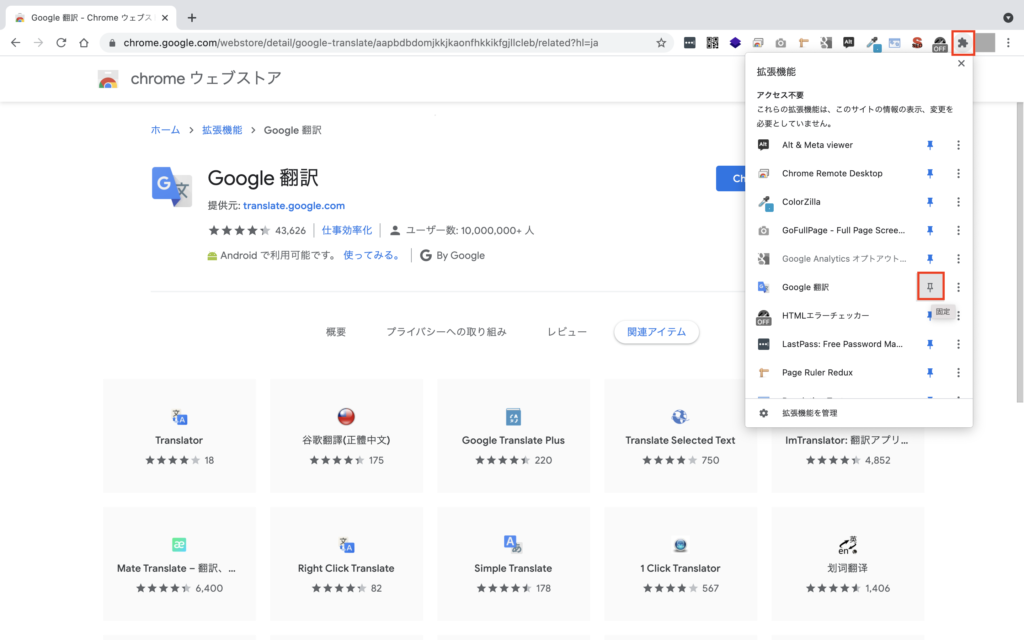
Task: Show the LastPass three-dot menu
Action: click(x=958, y=344)
